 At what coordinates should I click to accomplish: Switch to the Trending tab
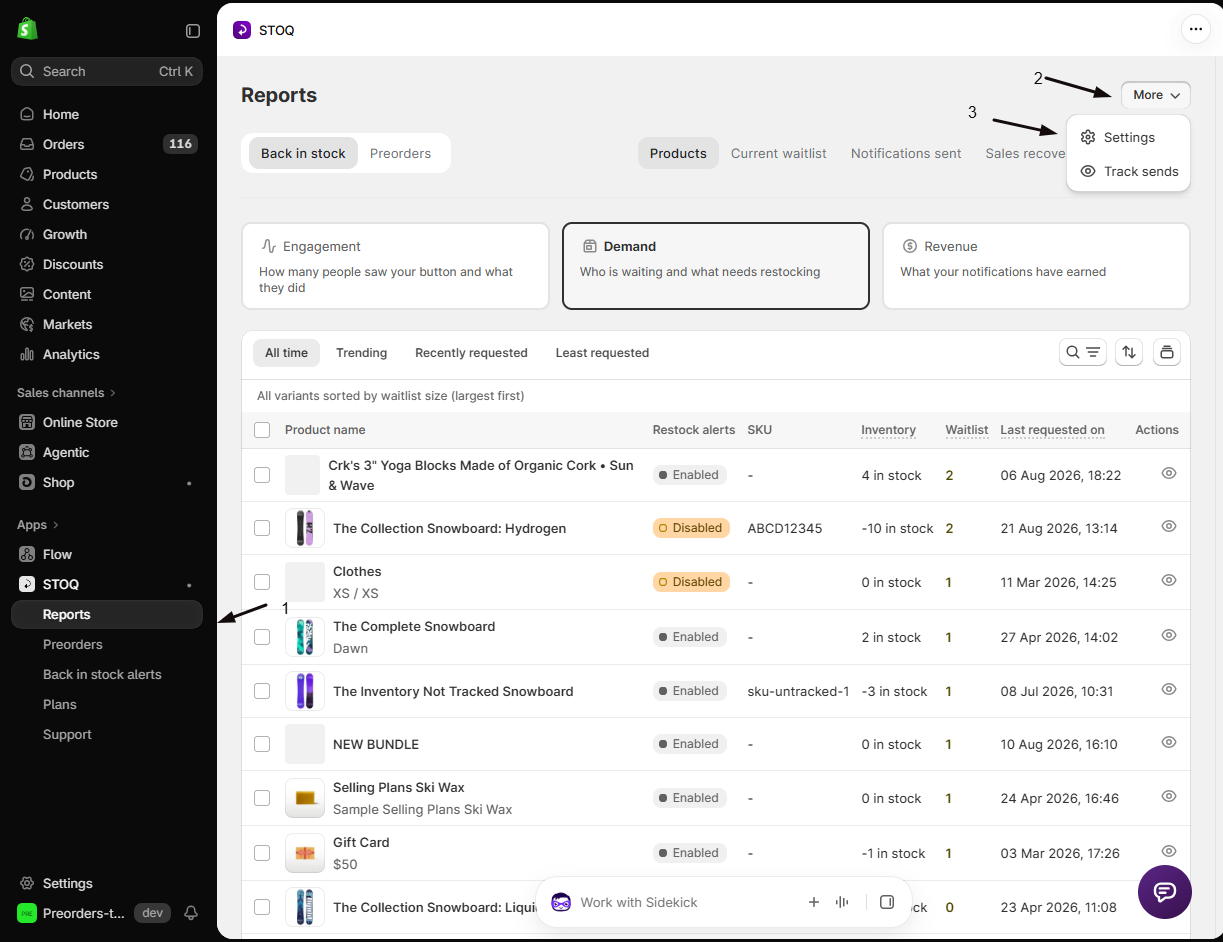(x=361, y=353)
